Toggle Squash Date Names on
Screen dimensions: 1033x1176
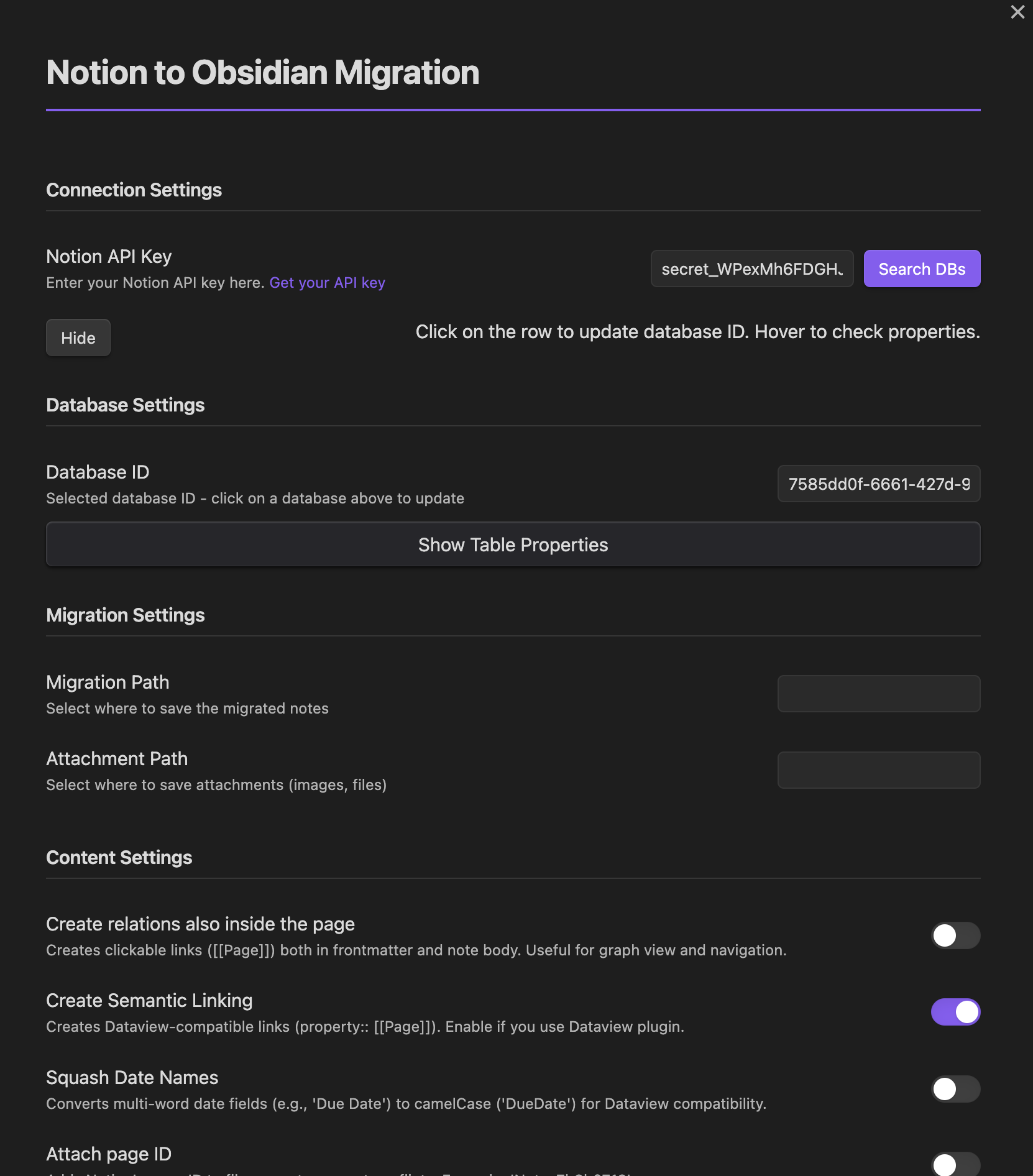click(955, 1089)
